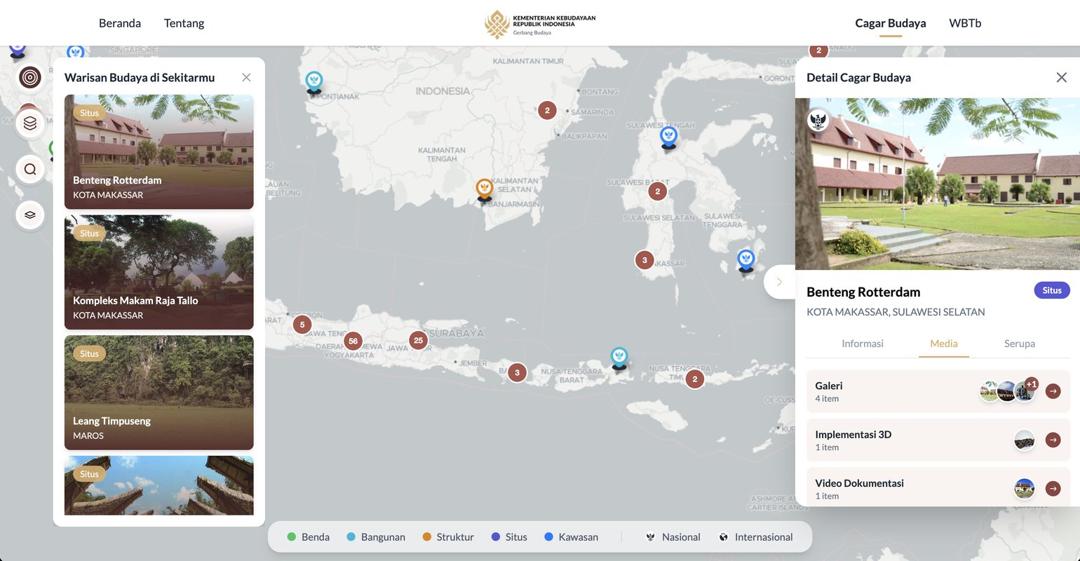Open the Benteng Rotterdam card in list
1080x561 pixels.
click(159, 152)
